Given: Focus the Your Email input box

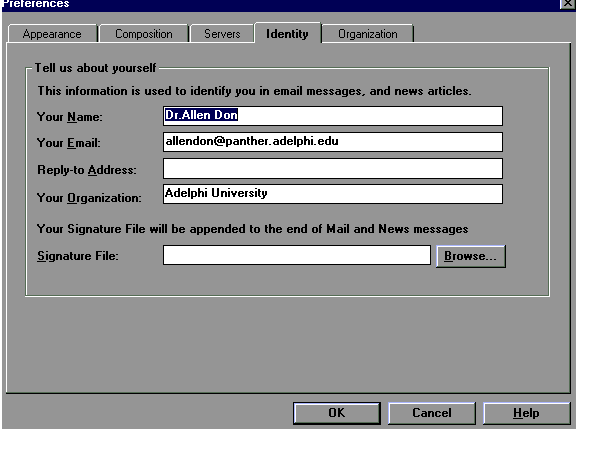Looking at the screenshot, I should pyautogui.click(x=333, y=142).
